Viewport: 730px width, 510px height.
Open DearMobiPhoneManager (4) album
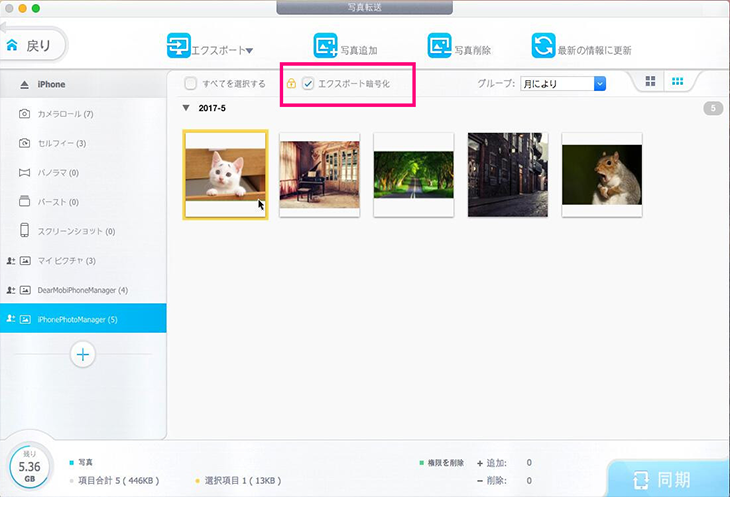tap(83, 290)
